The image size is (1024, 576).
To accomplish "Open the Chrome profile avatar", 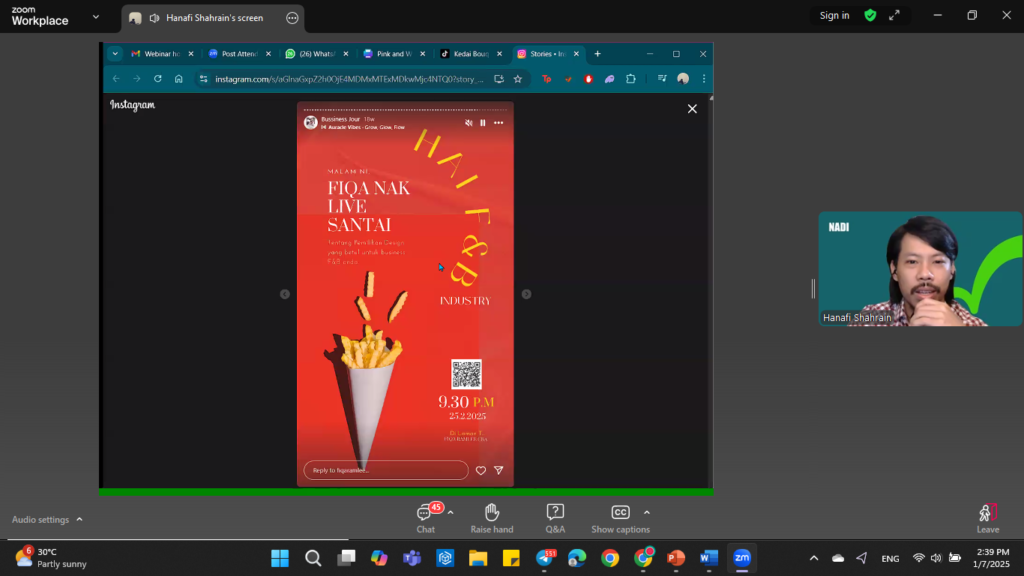I will tap(683, 79).
